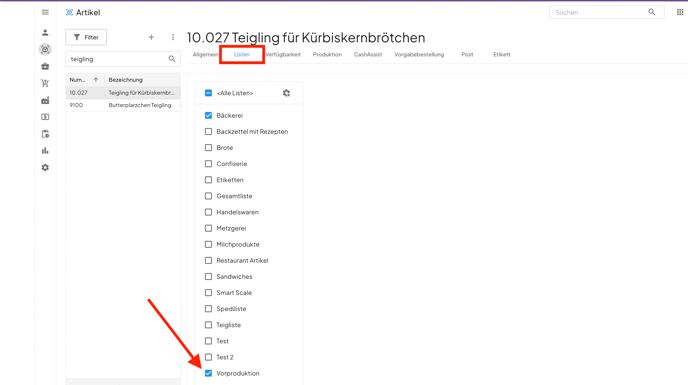Check the Restaurant Artikel checkbox
The width and height of the screenshot is (688, 385).
208,260
